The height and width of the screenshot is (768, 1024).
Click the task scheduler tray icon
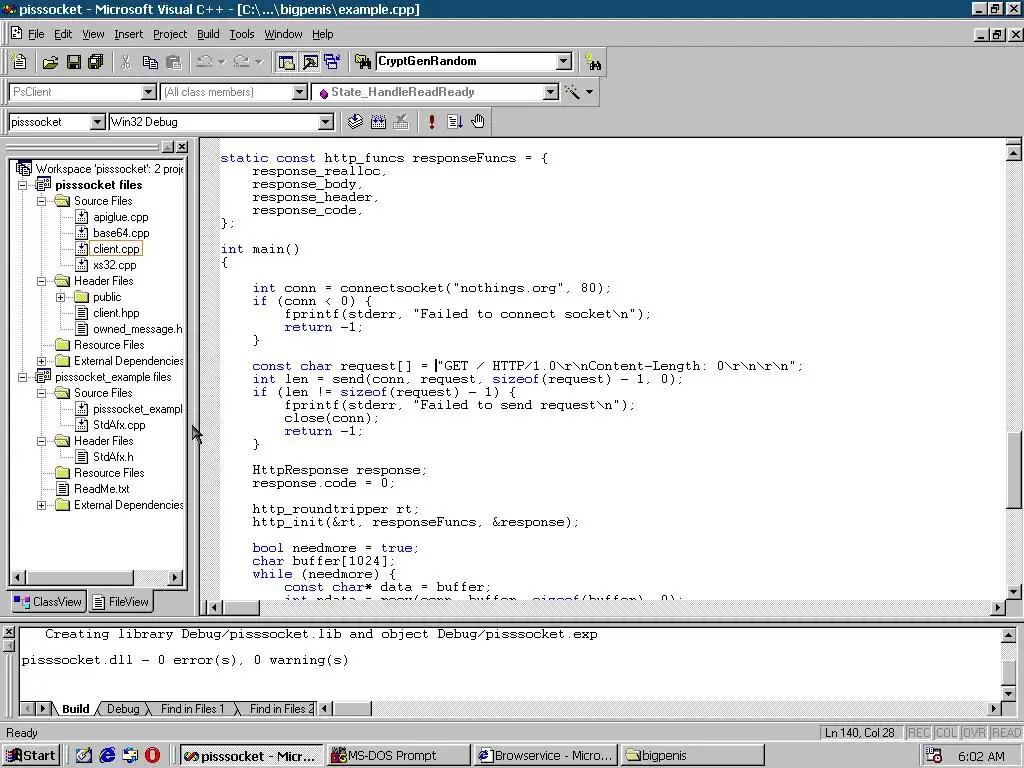tap(934, 756)
